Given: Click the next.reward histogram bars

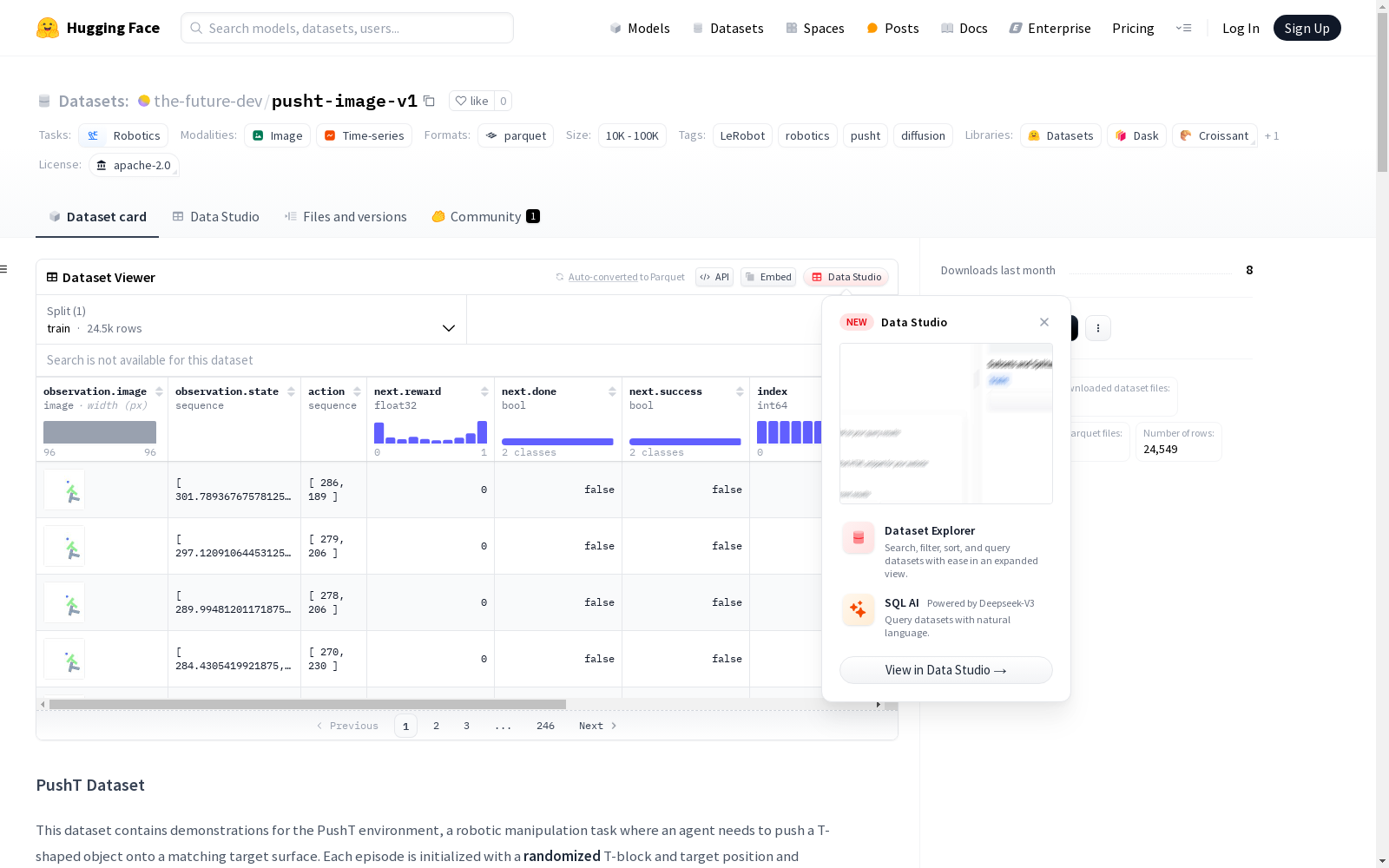Looking at the screenshot, I should [431, 432].
